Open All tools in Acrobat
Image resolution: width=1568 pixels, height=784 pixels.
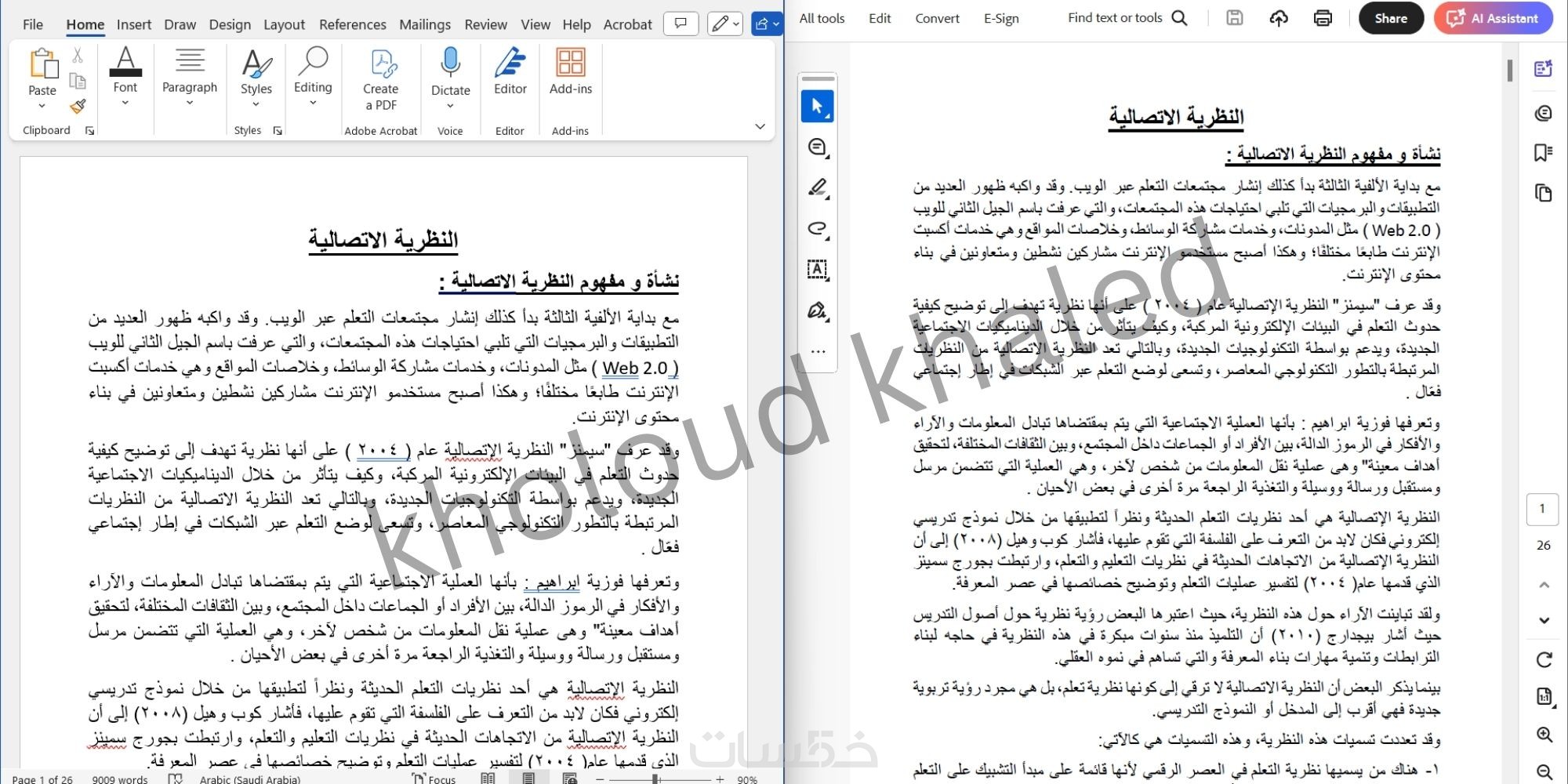822,18
